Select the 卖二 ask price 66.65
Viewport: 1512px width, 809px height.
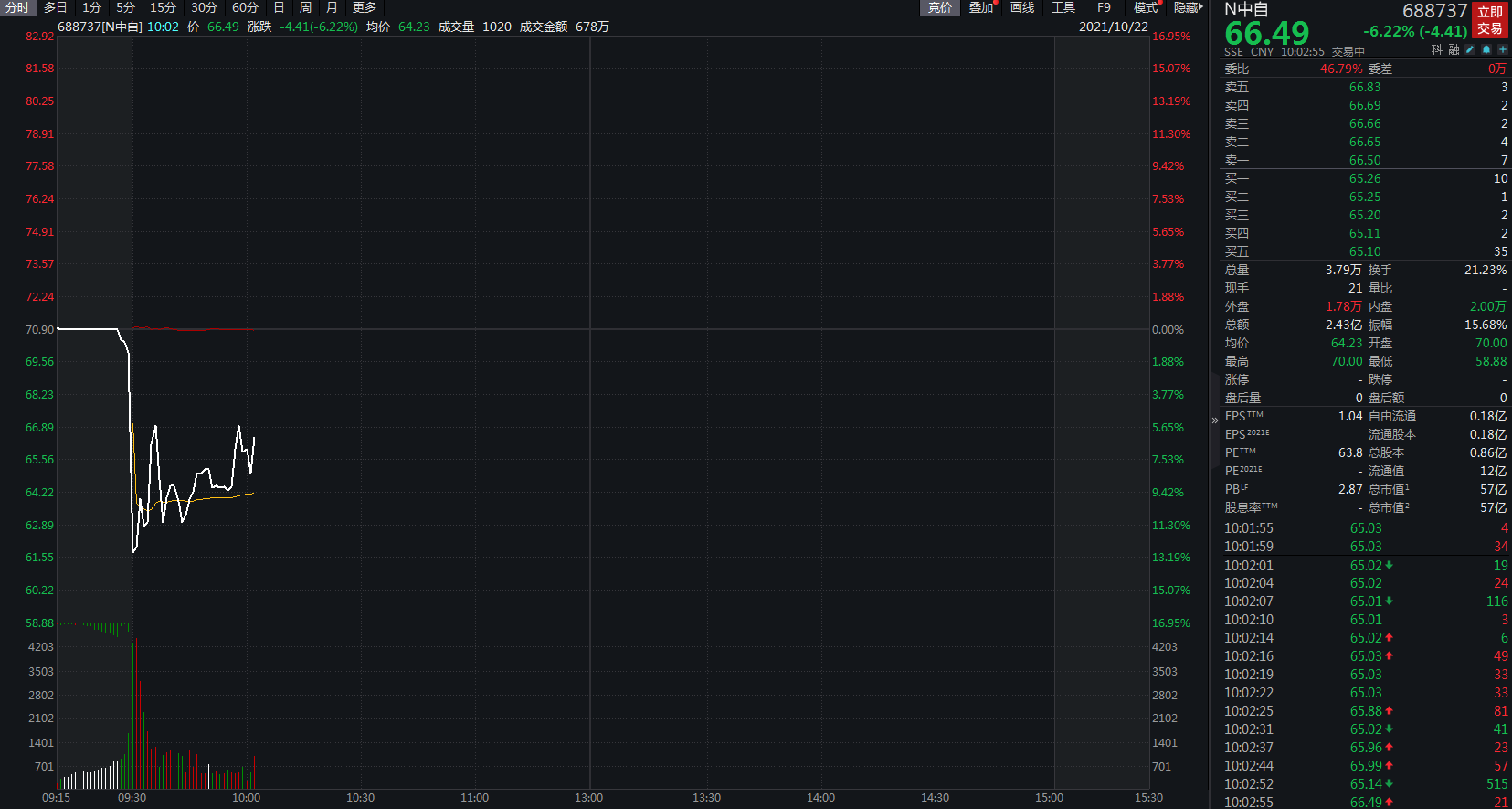click(1365, 142)
